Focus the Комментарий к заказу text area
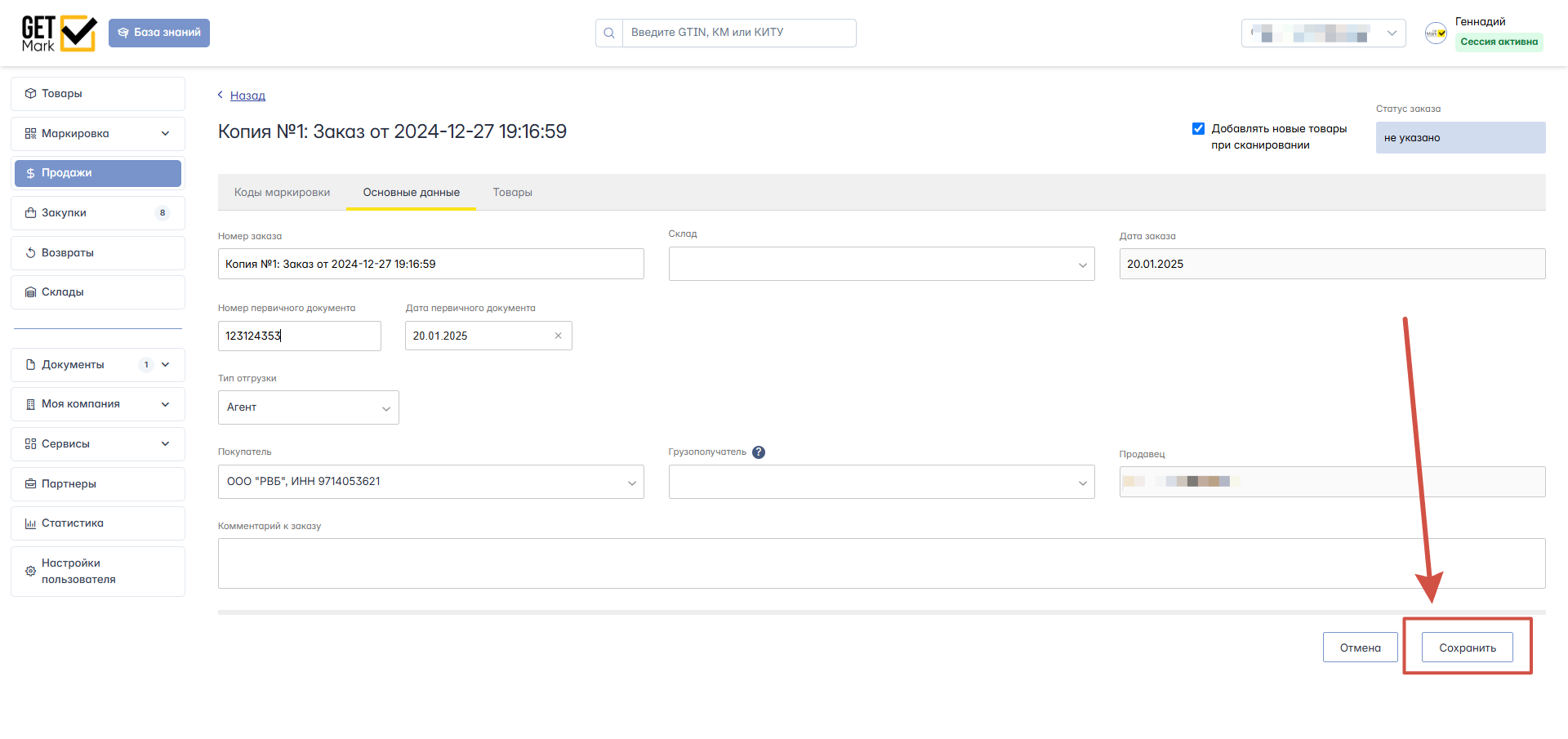Image resolution: width=1568 pixels, height=739 pixels. pos(882,563)
